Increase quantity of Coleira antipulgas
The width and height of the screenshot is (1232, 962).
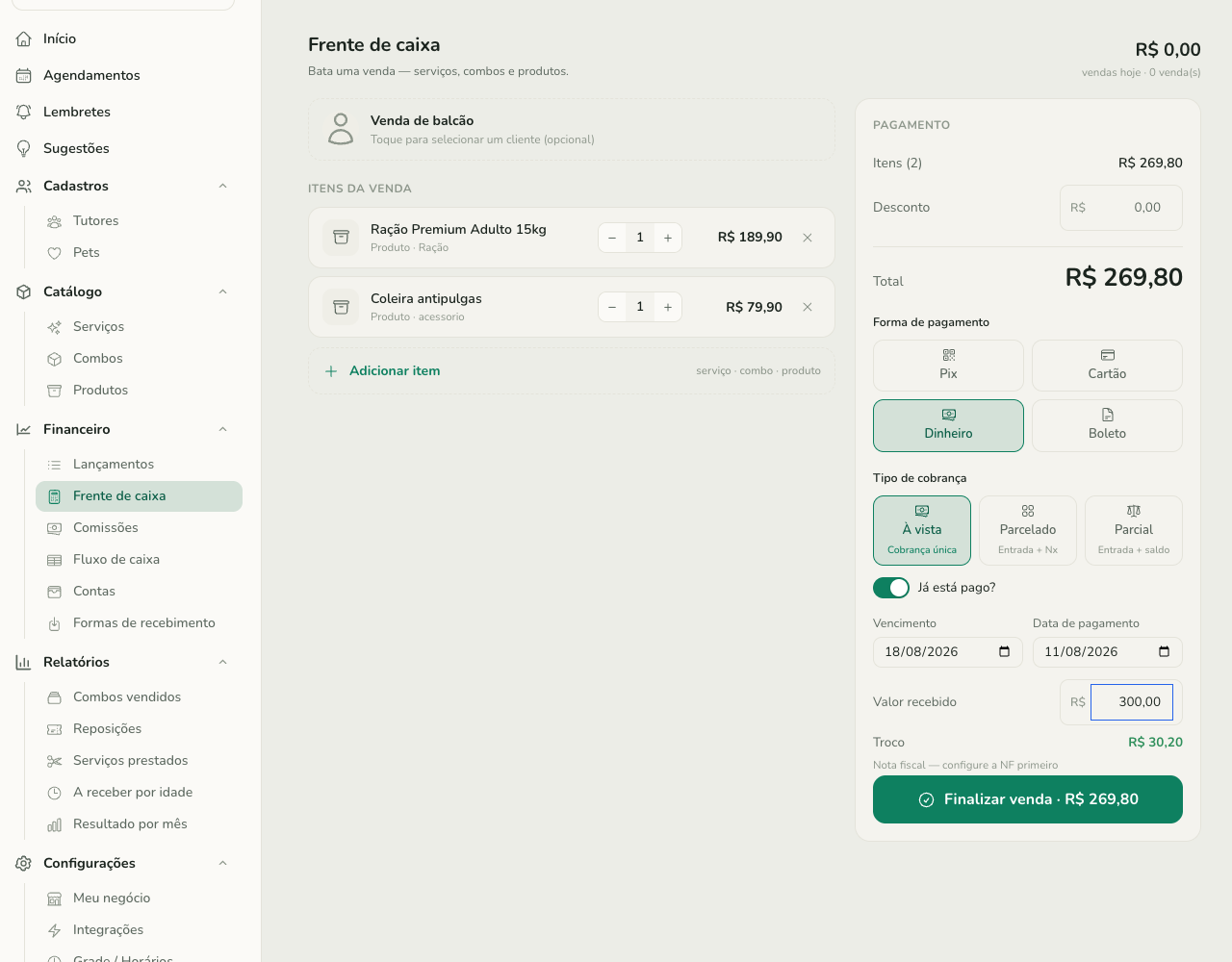pyautogui.click(x=668, y=307)
